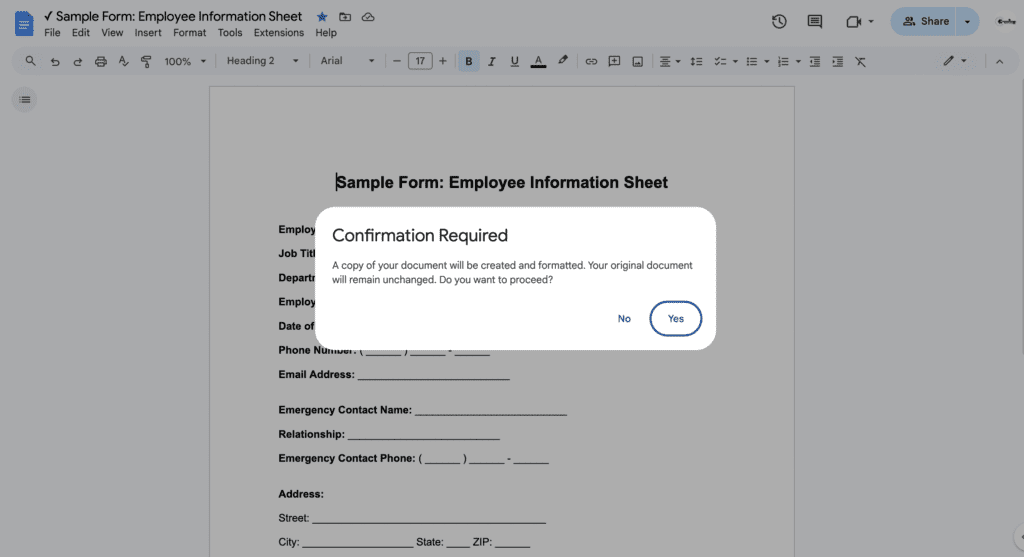Click the 'Relationship:' line
Viewport: 1024px width, 557px height.
point(389,434)
